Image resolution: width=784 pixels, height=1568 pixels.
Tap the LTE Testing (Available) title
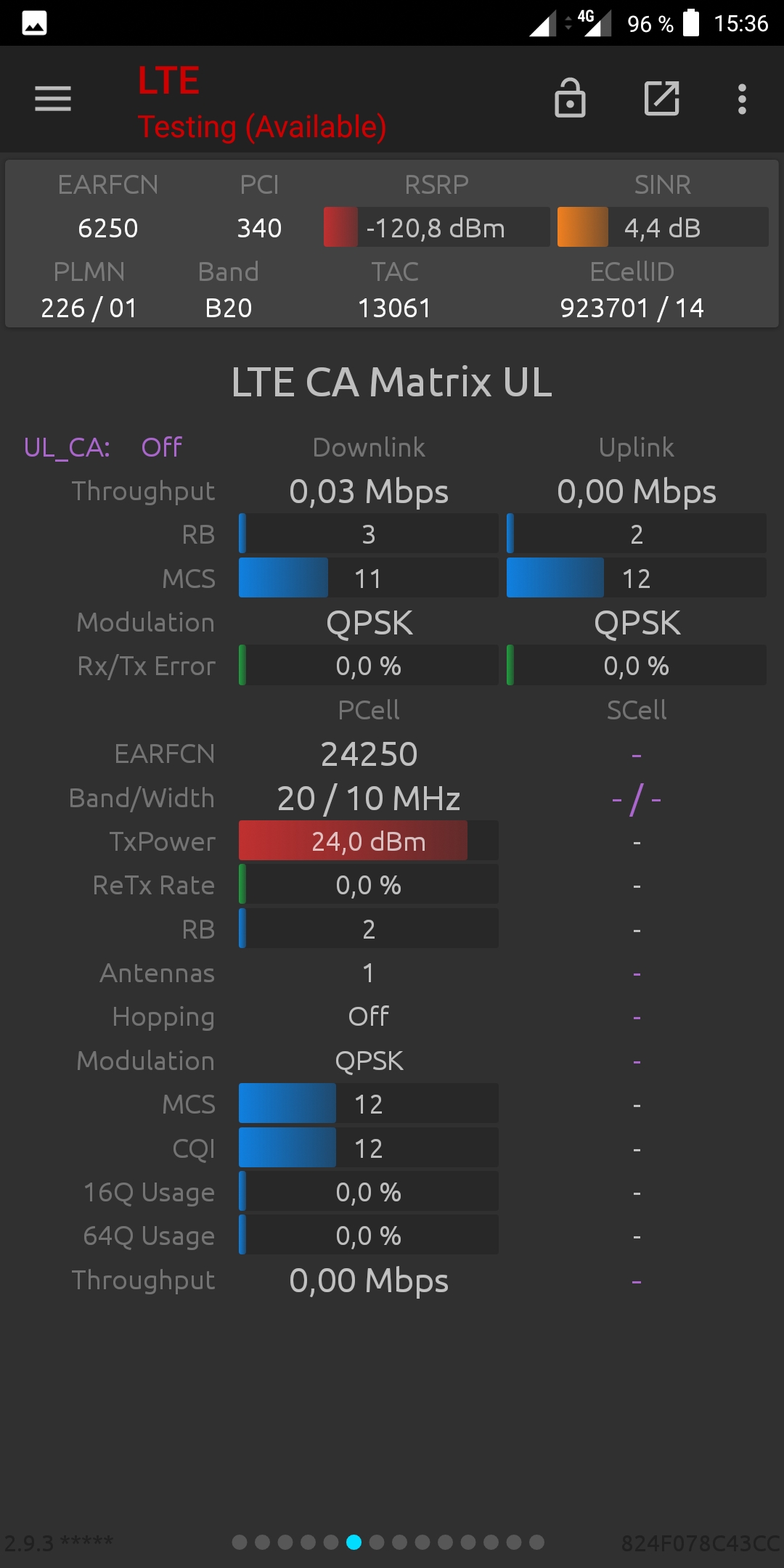pyautogui.click(x=262, y=102)
